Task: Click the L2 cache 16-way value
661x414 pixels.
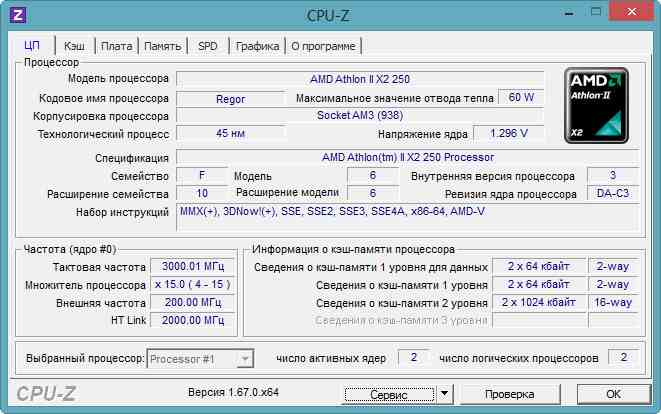Action: point(613,302)
